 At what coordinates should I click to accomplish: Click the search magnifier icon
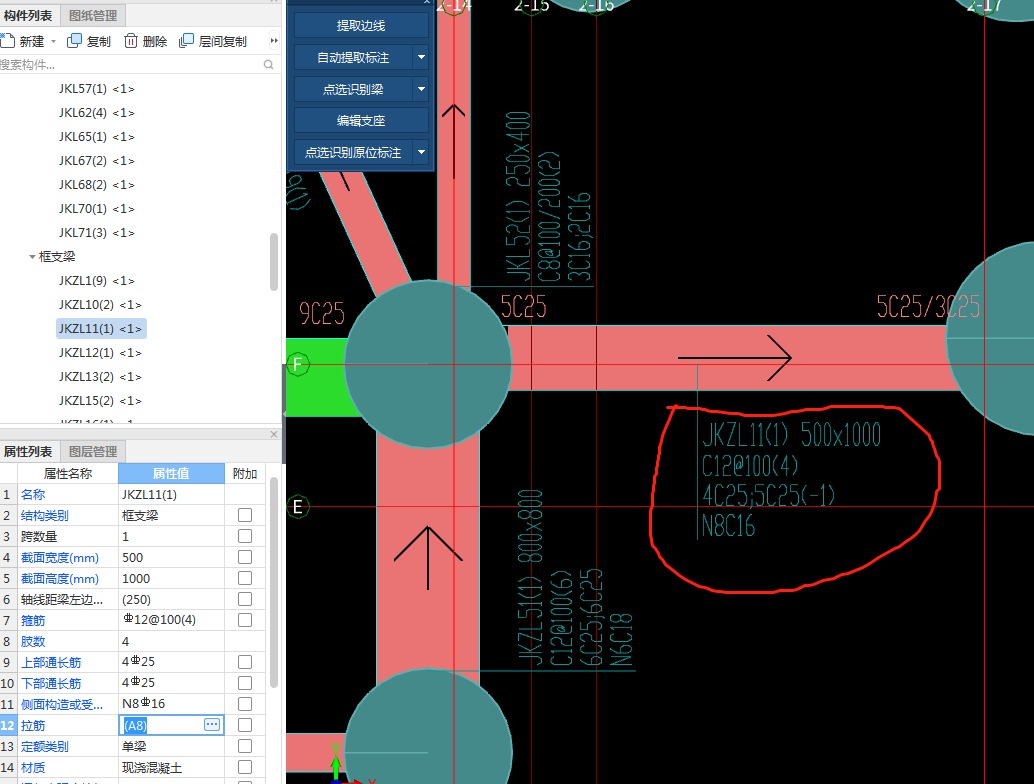click(268, 65)
